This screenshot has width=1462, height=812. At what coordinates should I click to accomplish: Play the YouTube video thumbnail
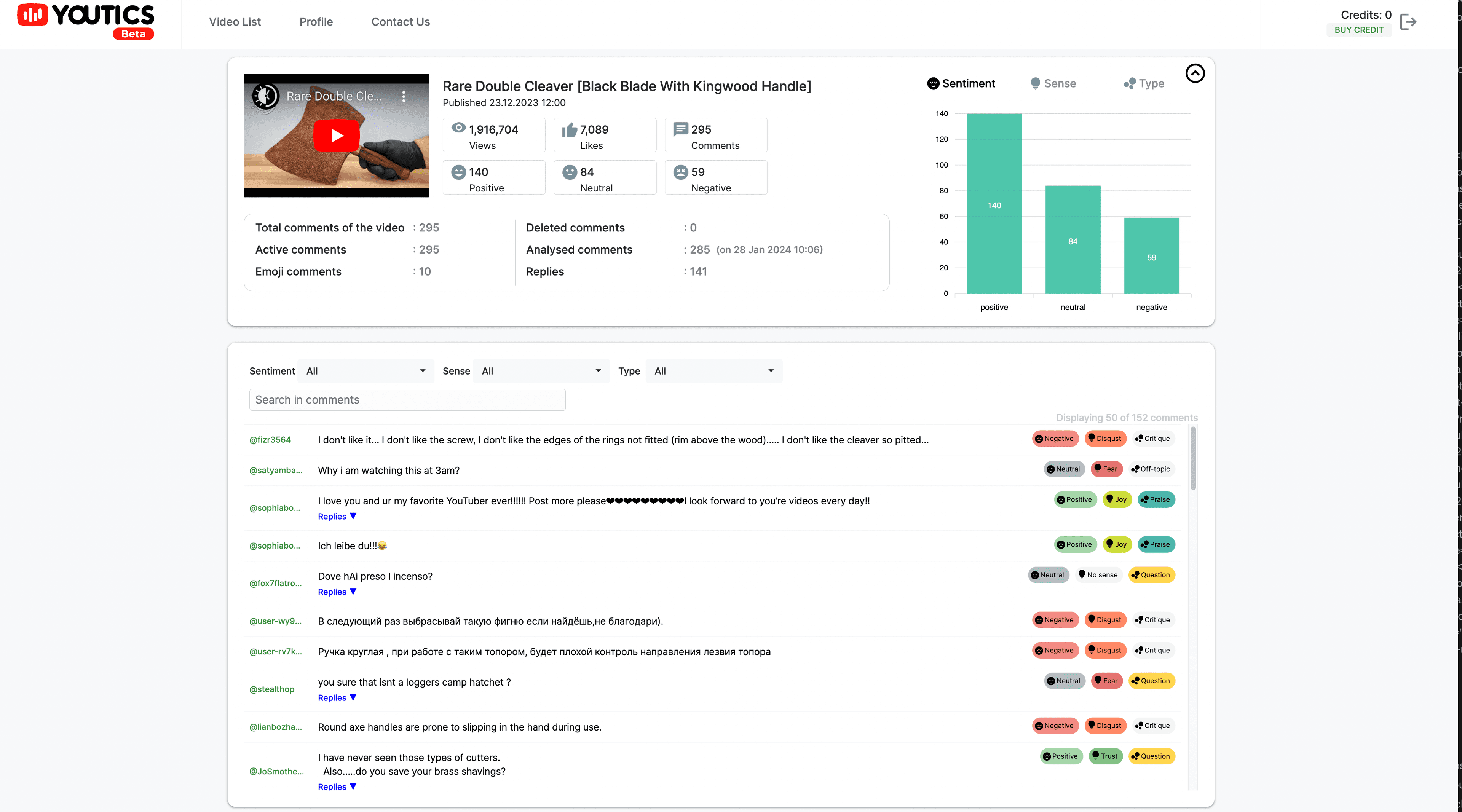click(x=337, y=136)
